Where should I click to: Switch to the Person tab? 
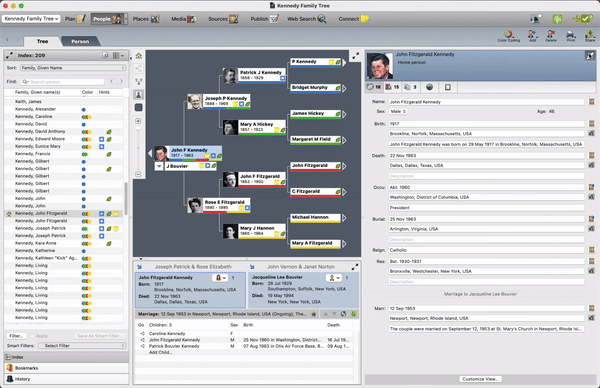click(x=80, y=41)
